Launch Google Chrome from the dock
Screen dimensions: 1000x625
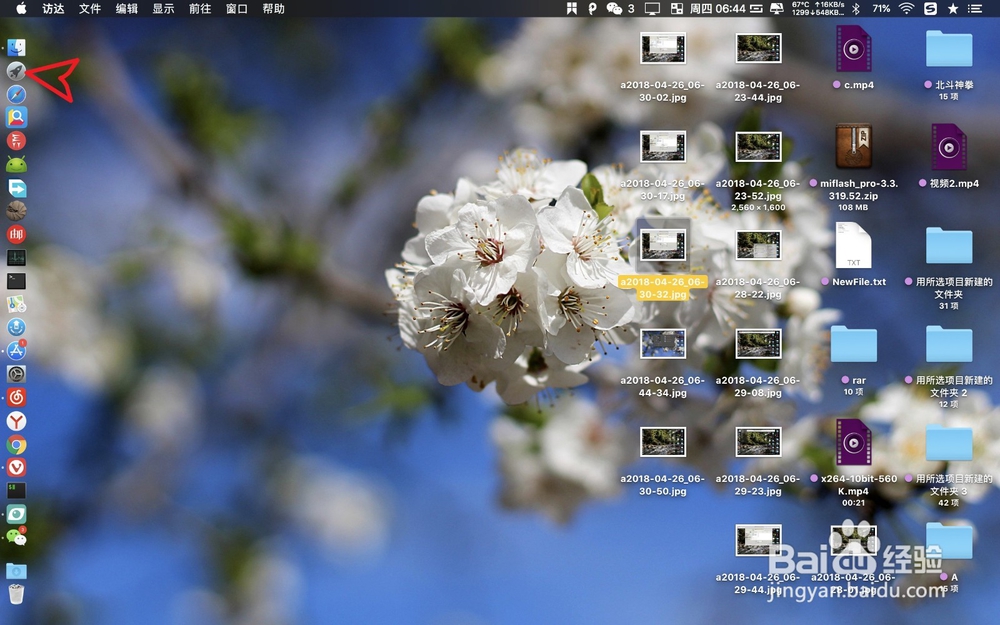click(x=17, y=445)
